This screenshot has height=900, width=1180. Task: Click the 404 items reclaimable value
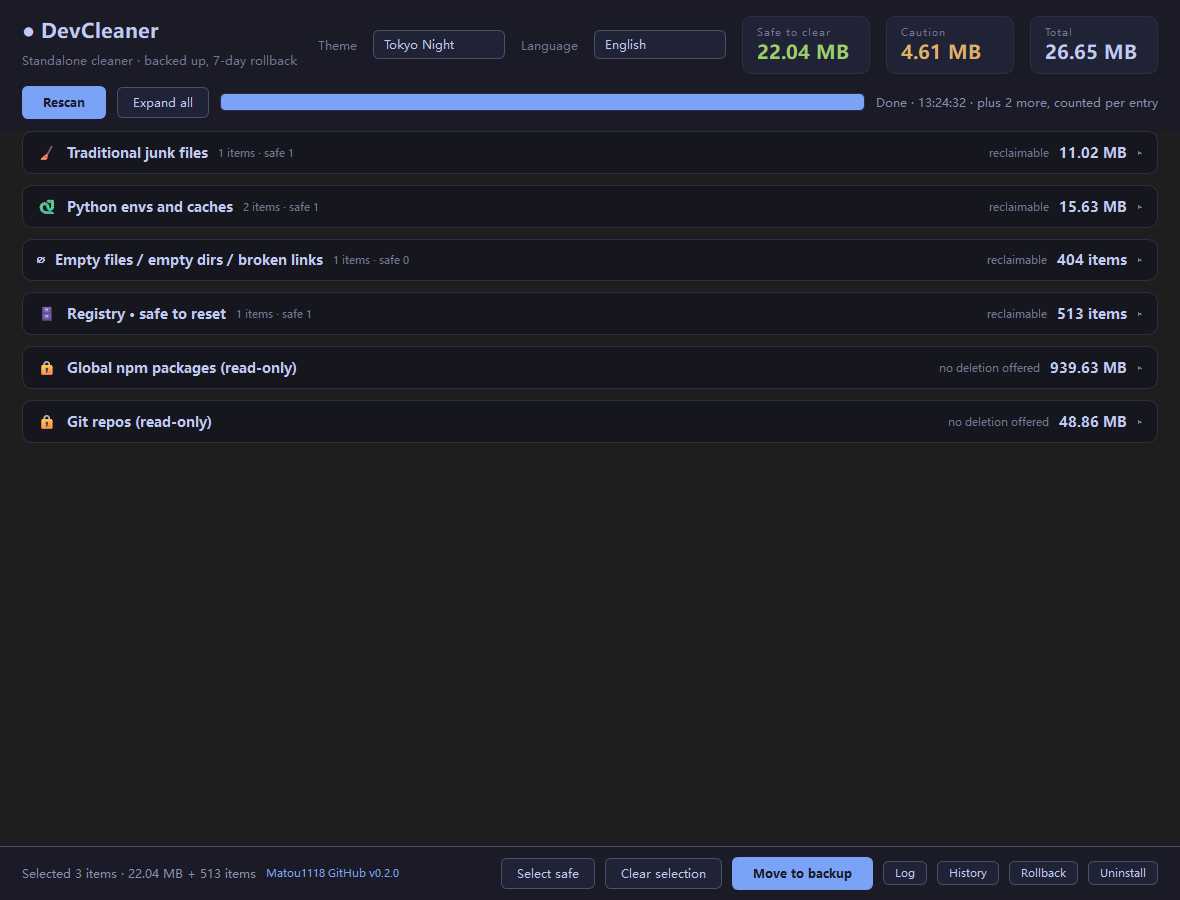(x=1092, y=260)
